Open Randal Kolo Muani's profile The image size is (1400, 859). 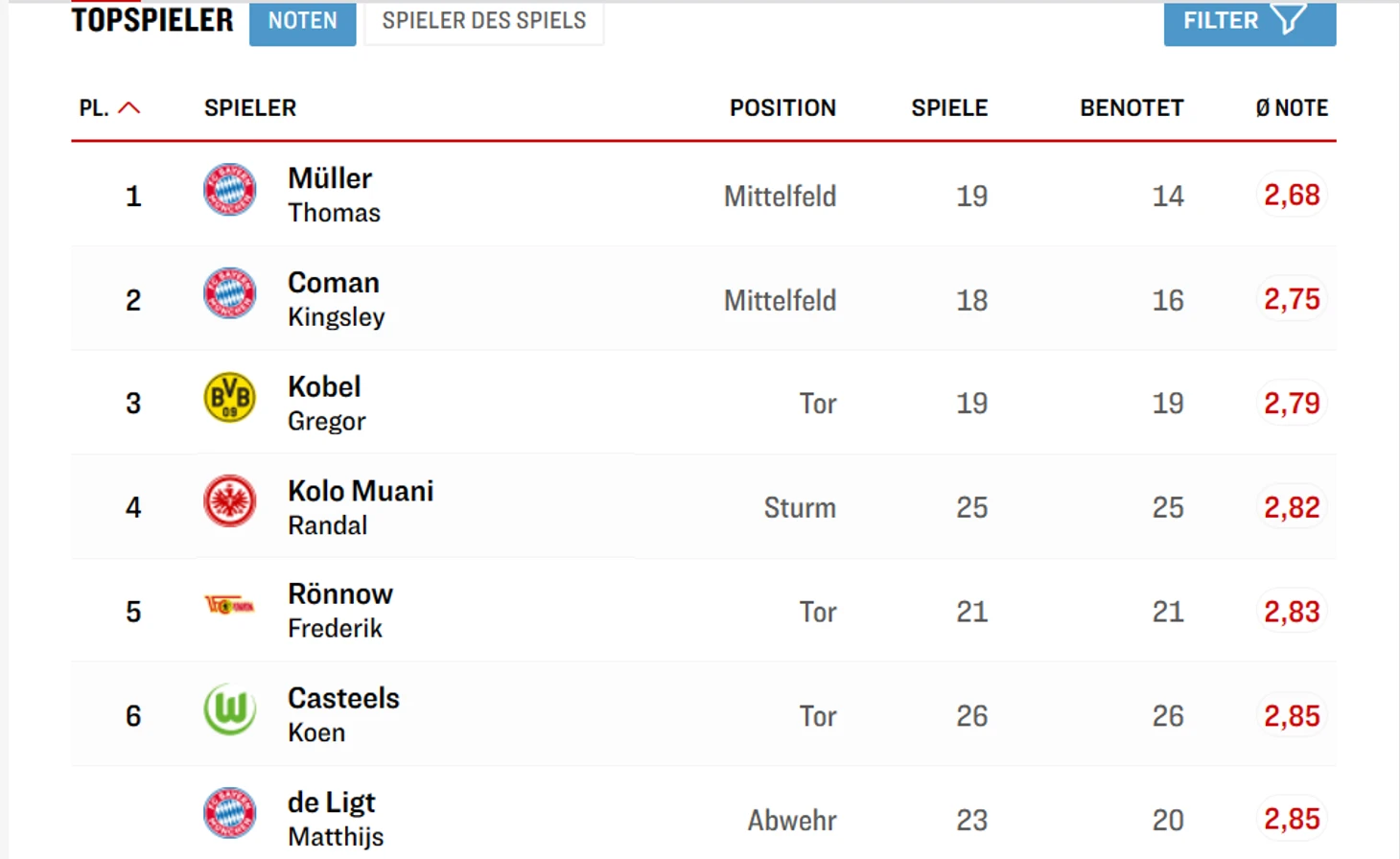pyautogui.click(x=361, y=507)
